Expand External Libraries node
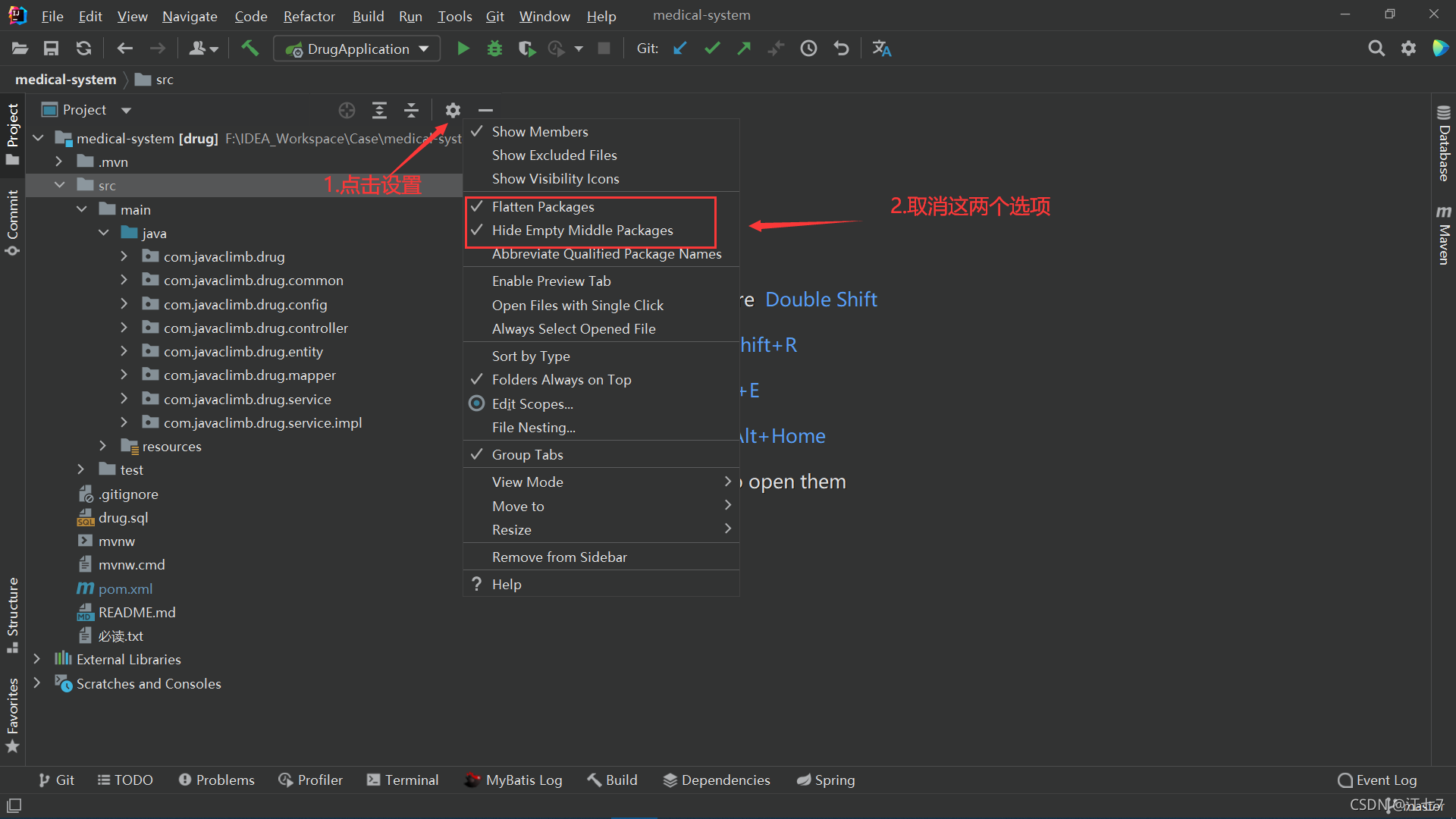Image resolution: width=1456 pixels, height=819 pixels. point(36,659)
